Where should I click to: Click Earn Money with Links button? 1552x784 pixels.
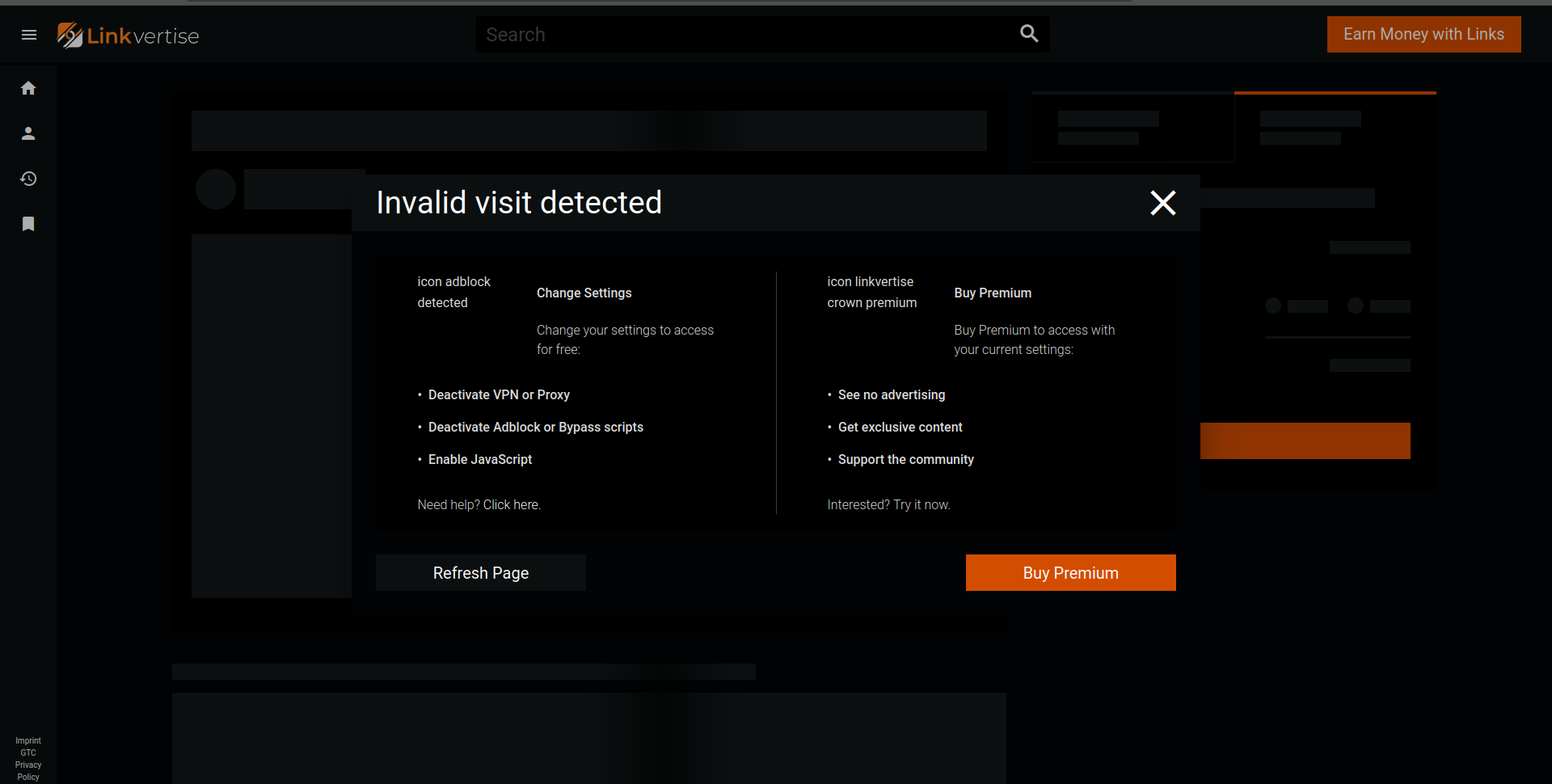pos(1423,34)
